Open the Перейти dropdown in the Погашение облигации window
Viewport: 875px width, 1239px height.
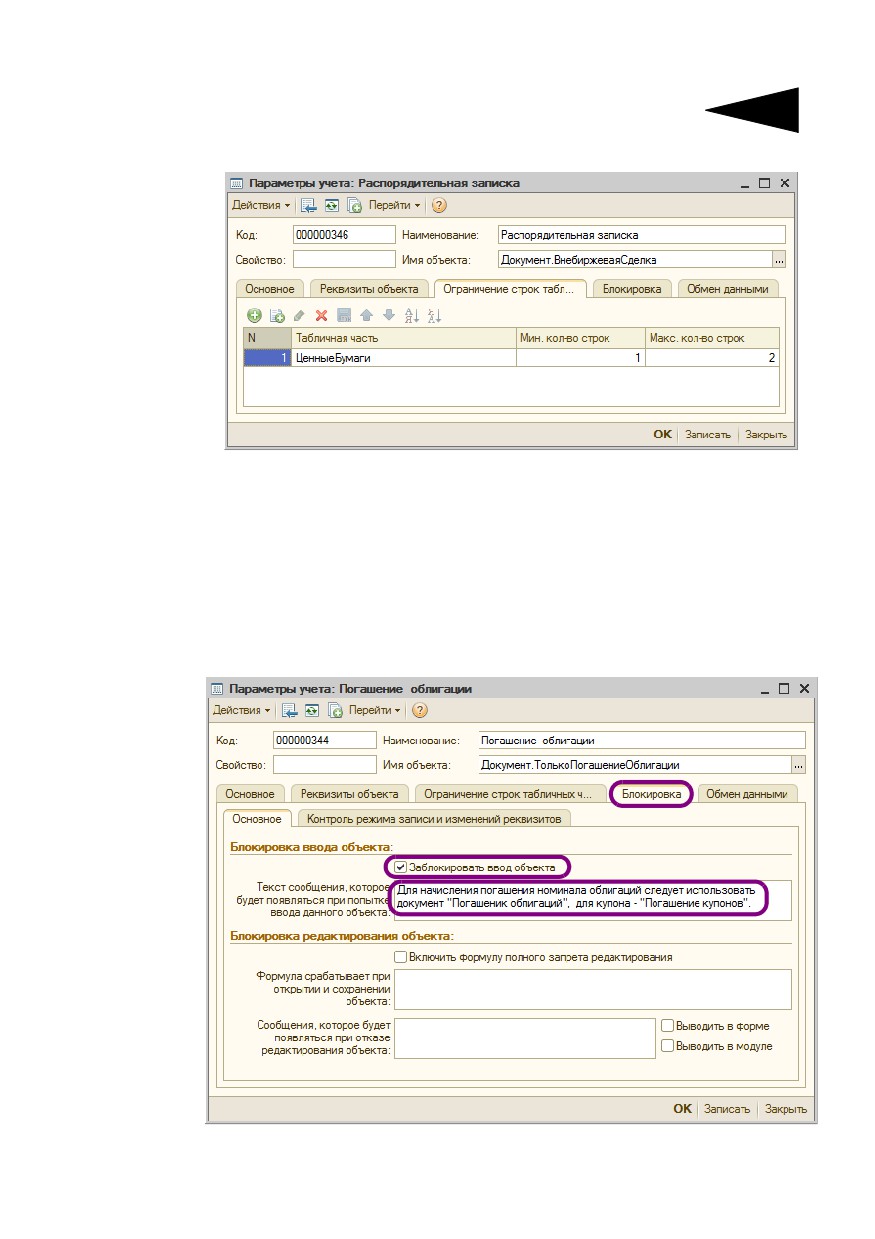pos(376,710)
